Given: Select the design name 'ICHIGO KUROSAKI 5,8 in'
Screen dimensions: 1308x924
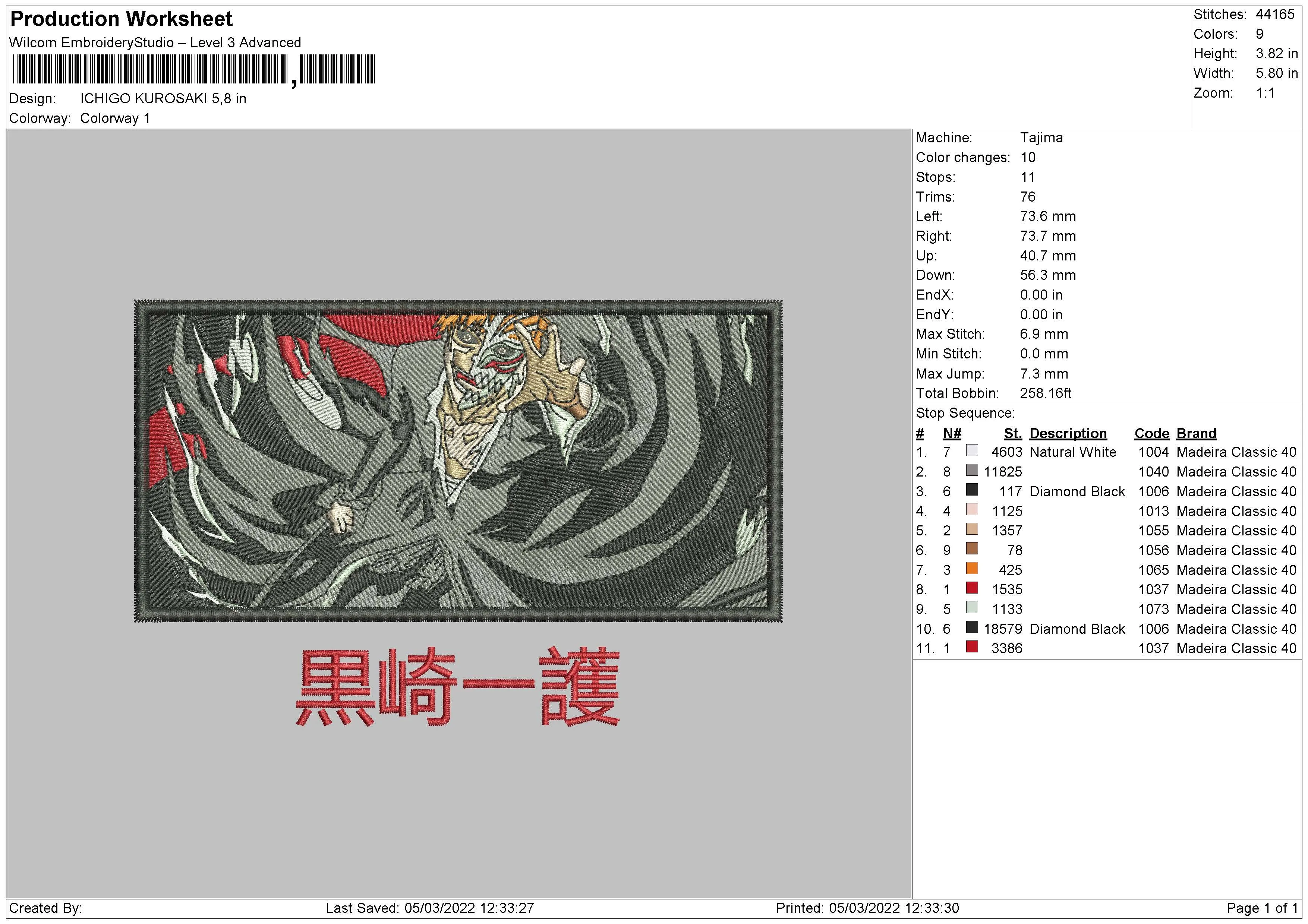Looking at the screenshot, I should [163, 98].
